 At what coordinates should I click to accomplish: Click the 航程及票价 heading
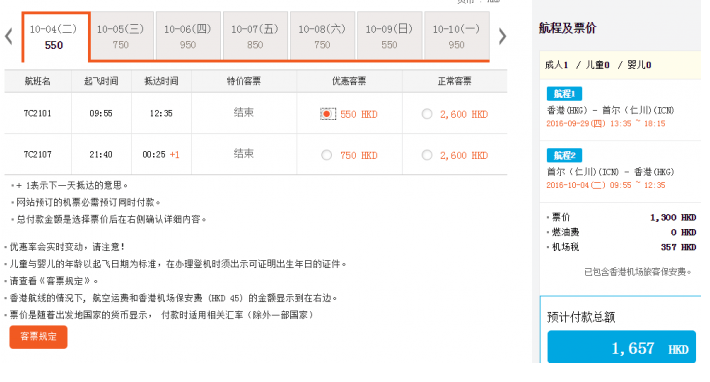[567, 28]
